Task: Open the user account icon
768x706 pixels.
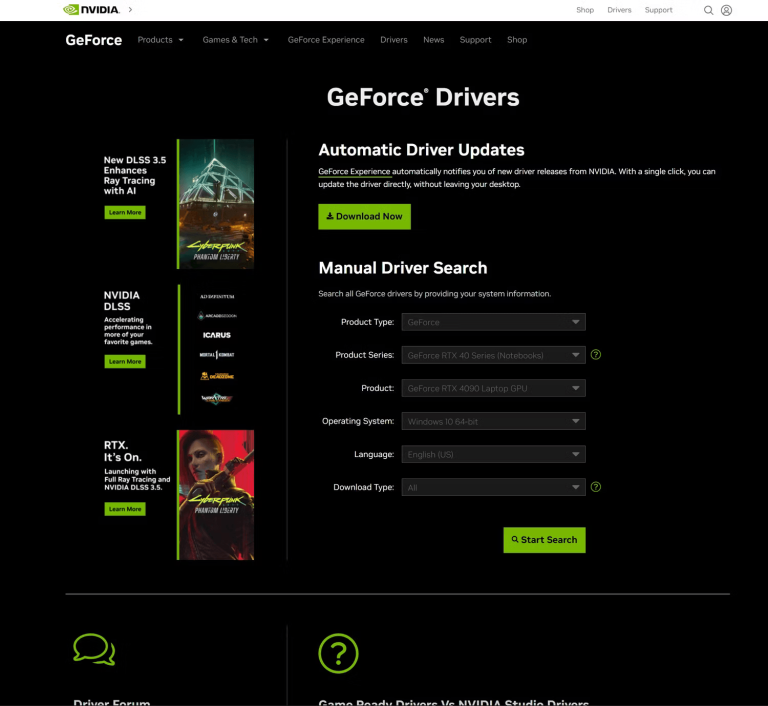Action: [726, 10]
